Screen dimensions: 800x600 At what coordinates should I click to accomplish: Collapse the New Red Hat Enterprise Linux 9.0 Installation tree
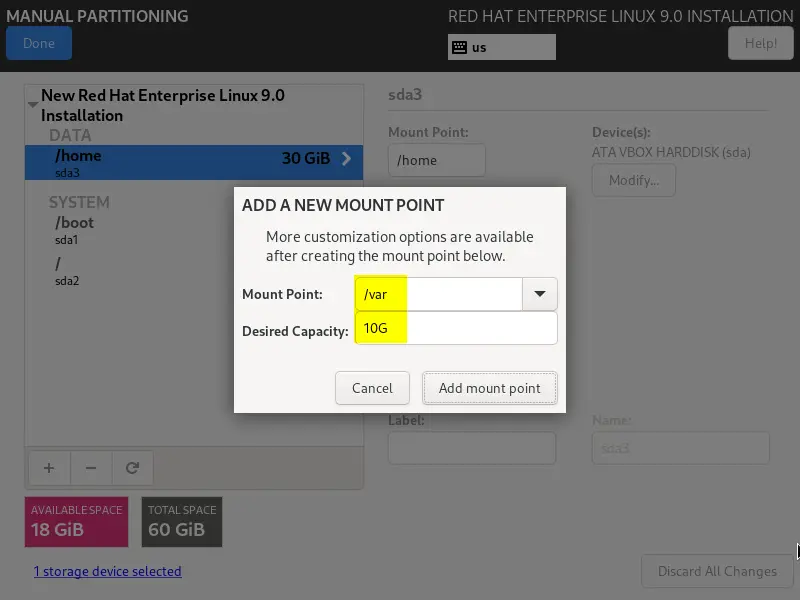pyautogui.click(x=33, y=105)
